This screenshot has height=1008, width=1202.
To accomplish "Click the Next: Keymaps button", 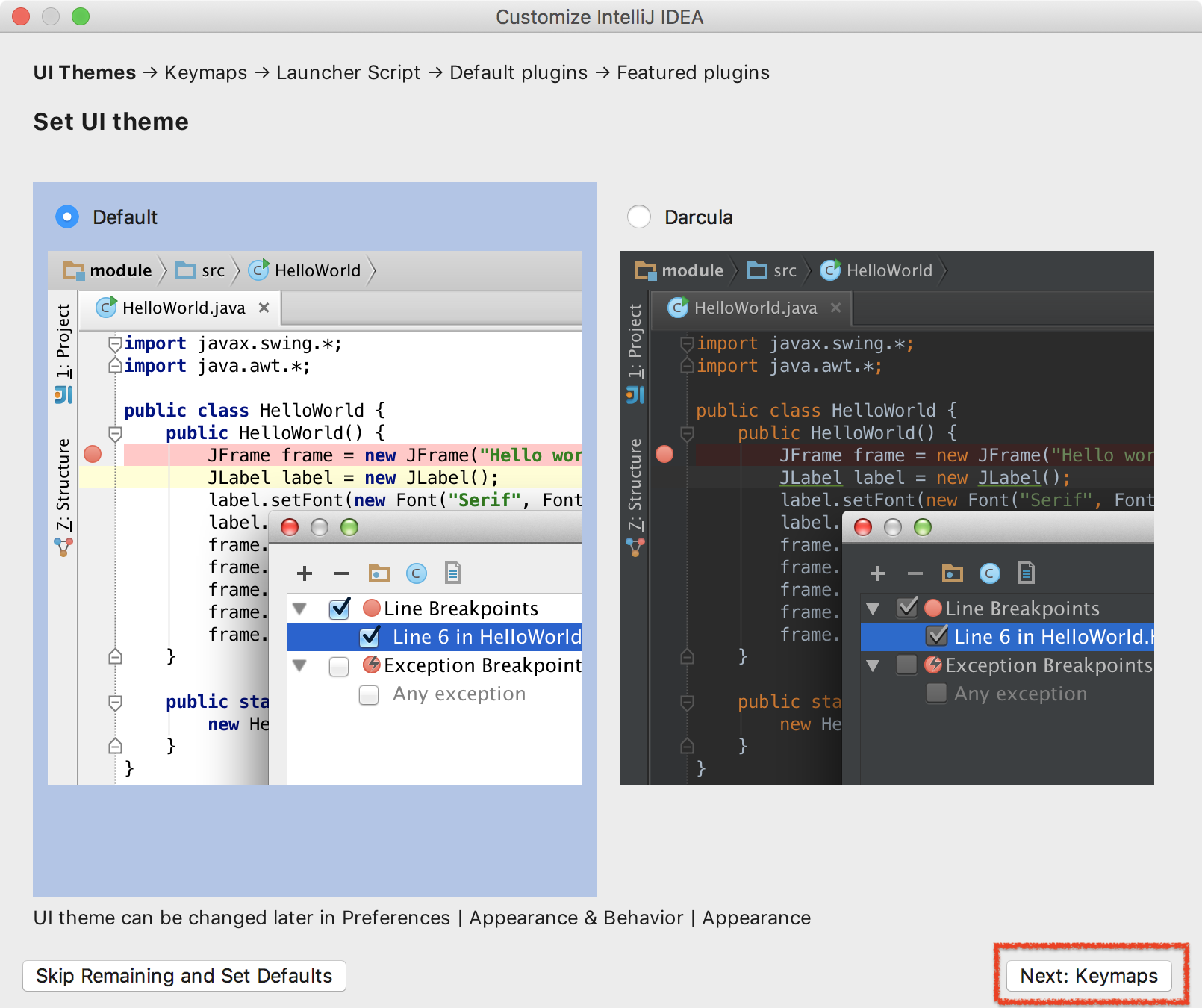I will pyautogui.click(x=1089, y=976).
